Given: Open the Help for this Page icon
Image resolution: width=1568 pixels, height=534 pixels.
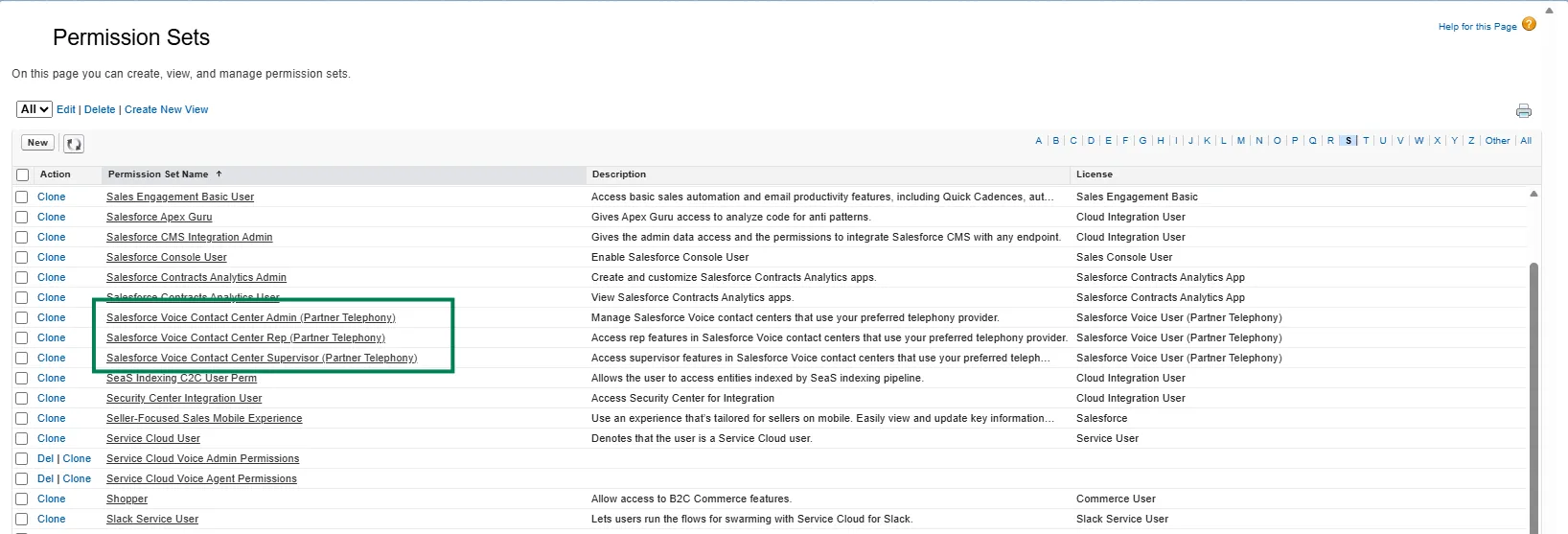Looking at the screenshot, I should (1529, 25).
